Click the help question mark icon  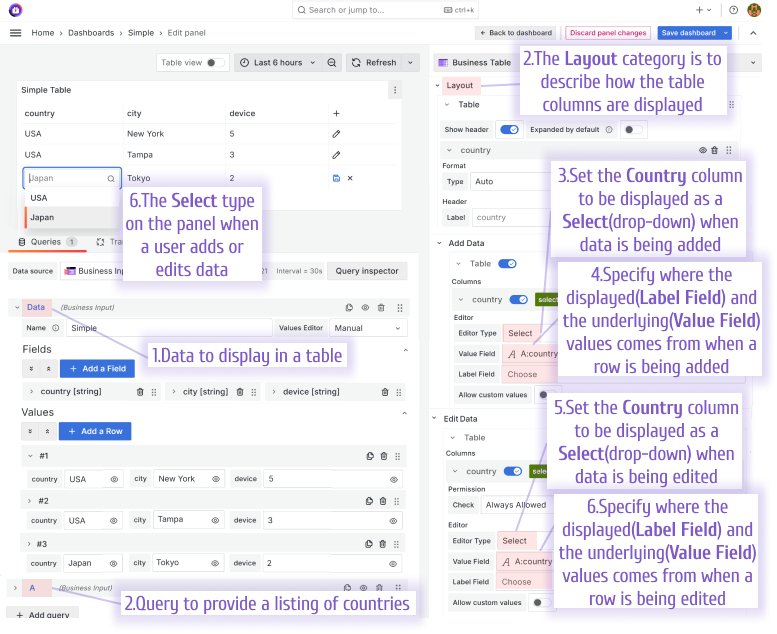point(733,9)
